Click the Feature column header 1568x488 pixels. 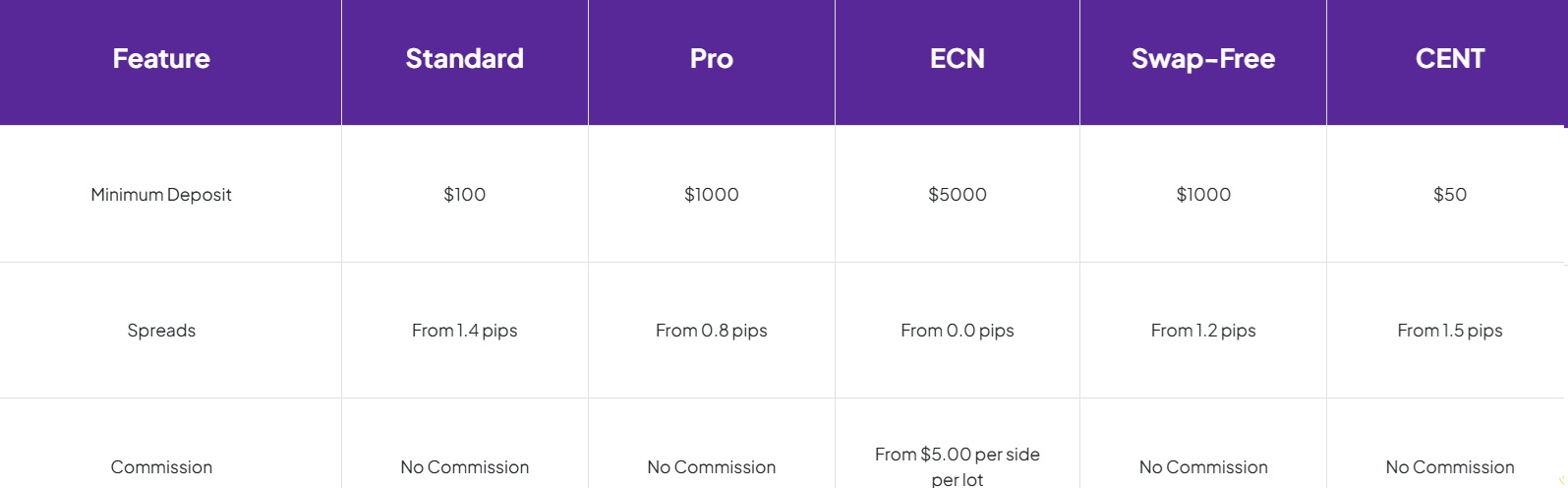(161, 59)
